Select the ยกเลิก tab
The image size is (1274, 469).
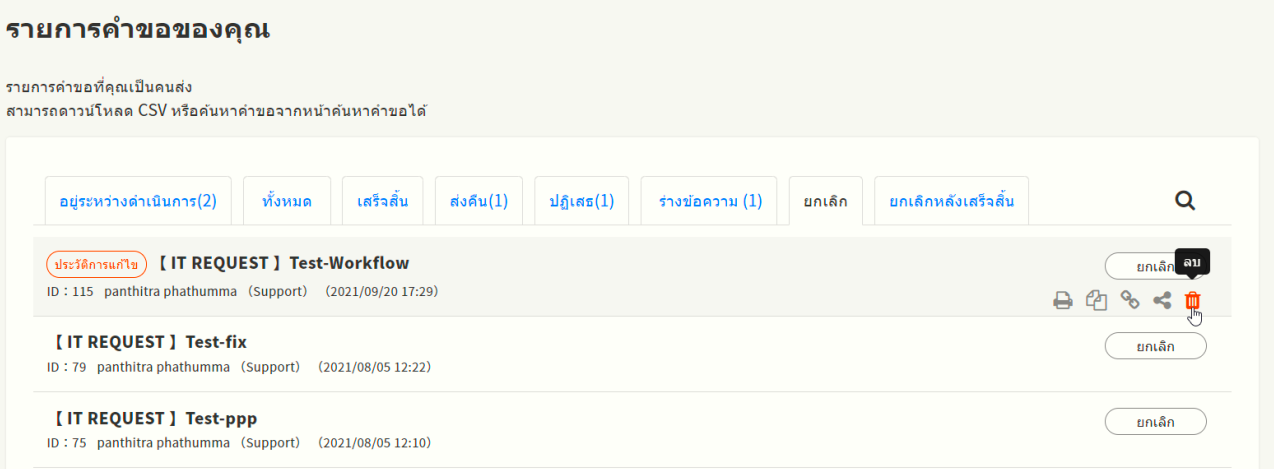point(825,201)
